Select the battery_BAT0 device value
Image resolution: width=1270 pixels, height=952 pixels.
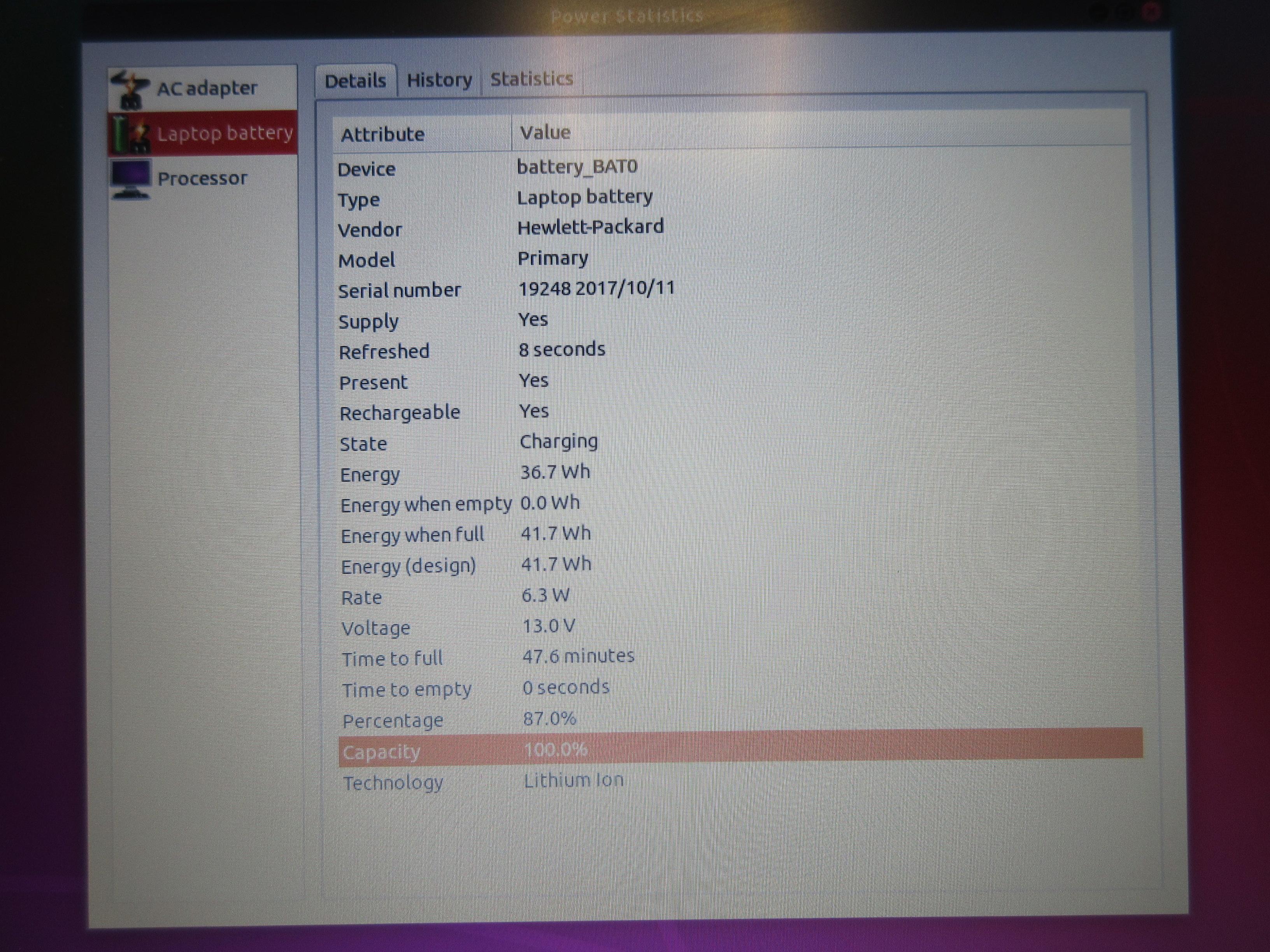[577, 166]
